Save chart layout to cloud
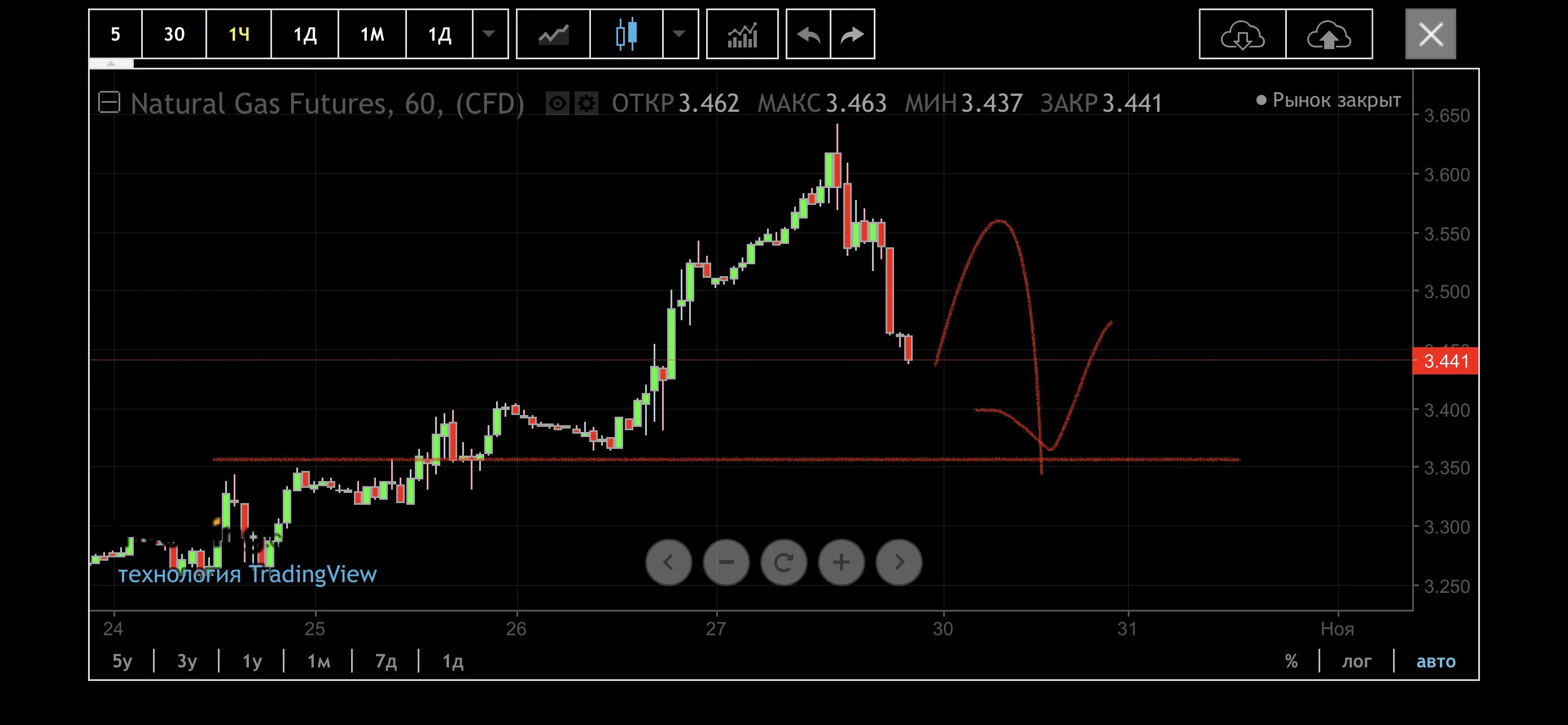 [x=1329, y=34]
